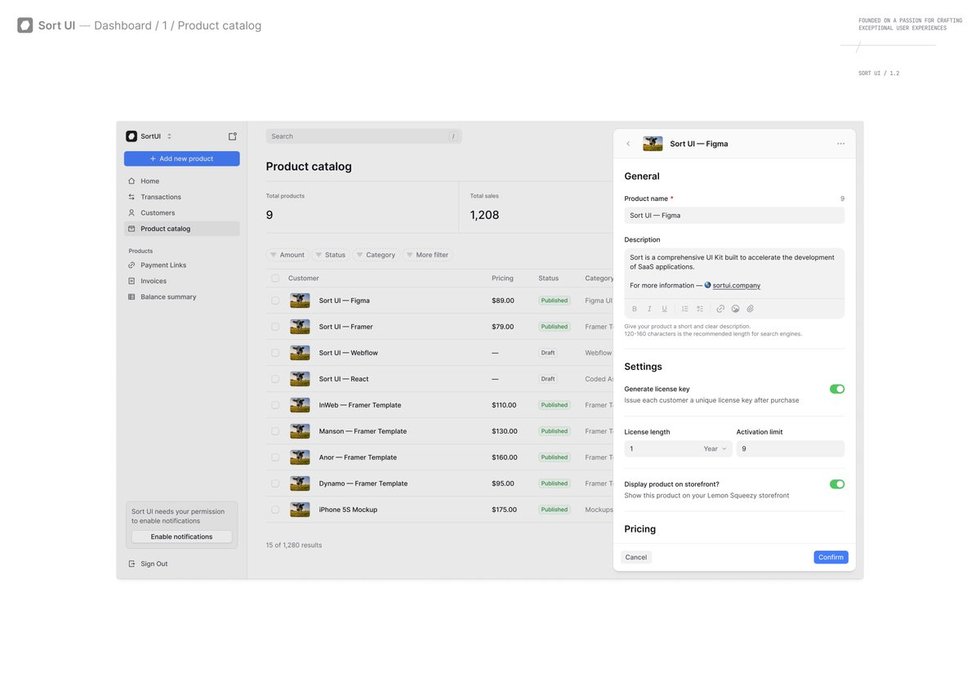Click the Balance summary icon
Screen dimensions: 980x700
click(131, 297)
